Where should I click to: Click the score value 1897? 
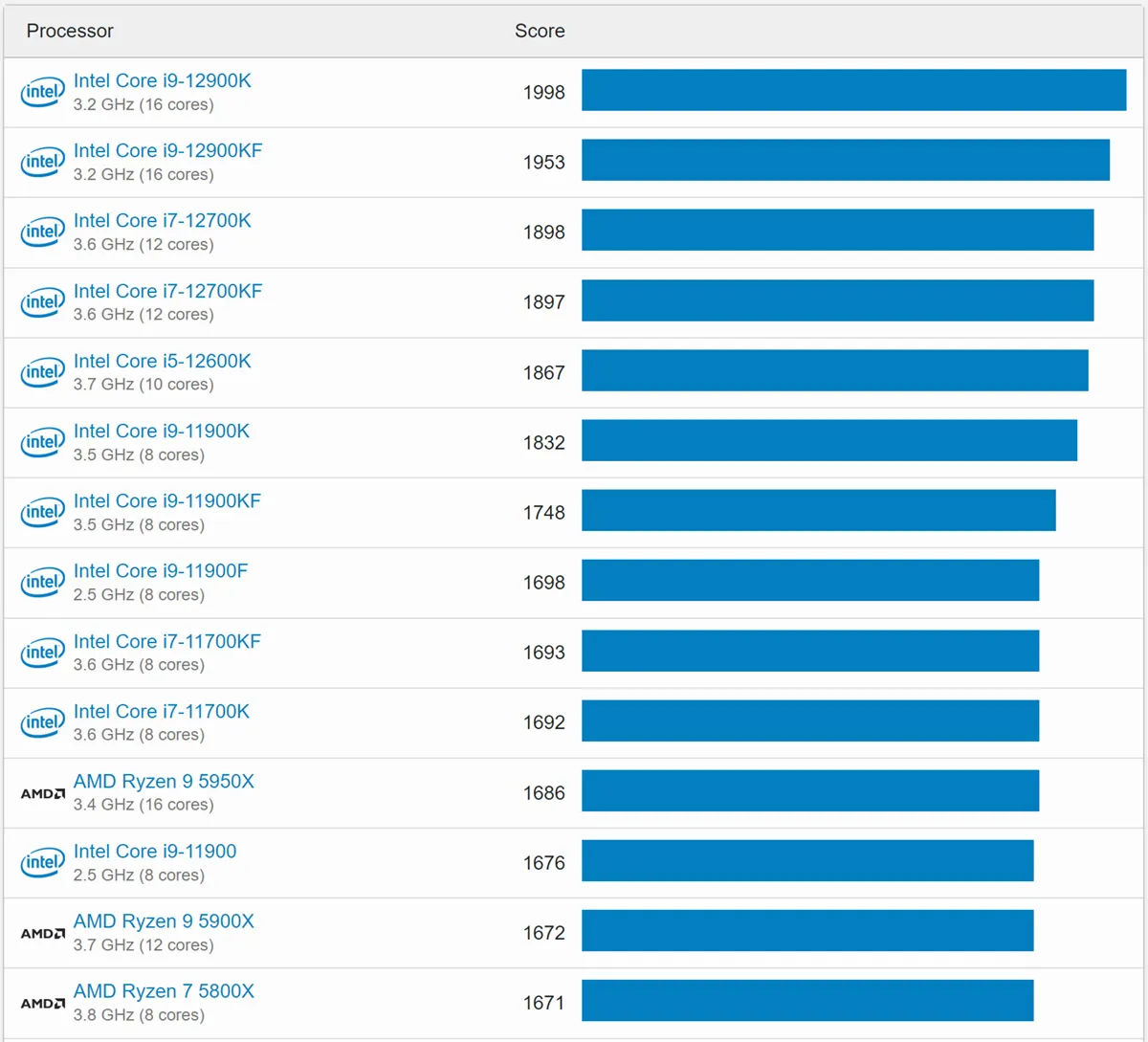(544, 302)
